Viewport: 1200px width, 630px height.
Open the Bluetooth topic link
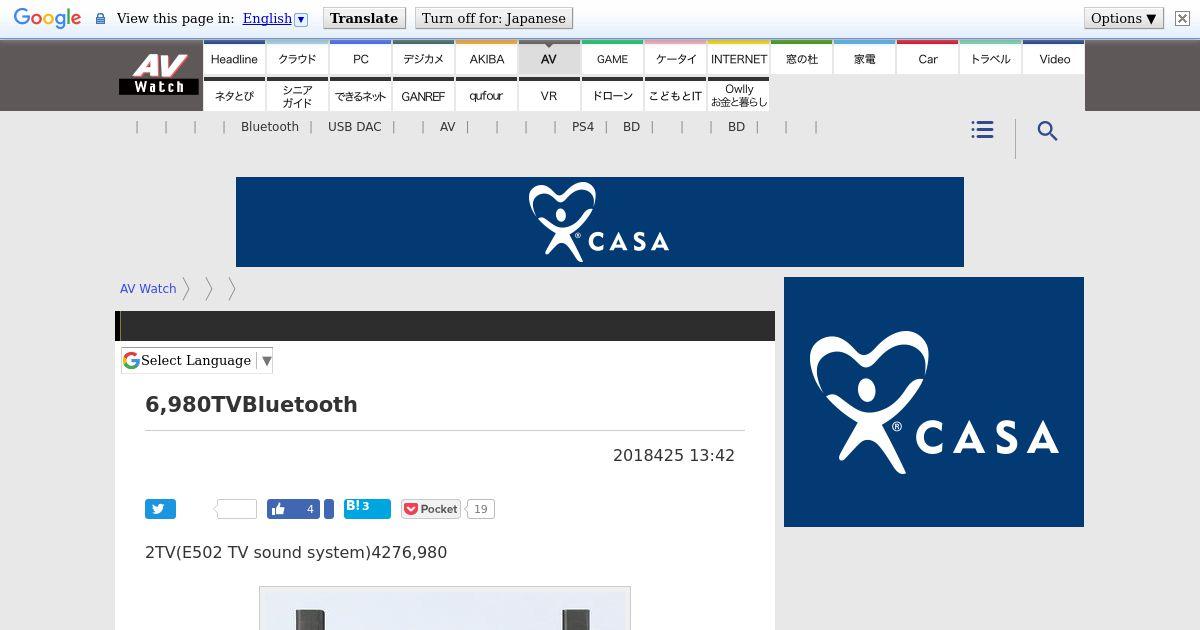click(270, 127)
